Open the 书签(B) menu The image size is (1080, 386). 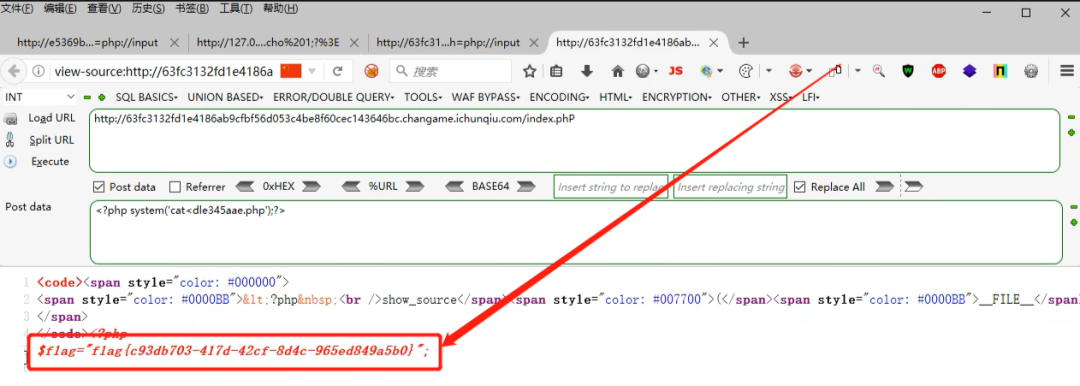192,8
